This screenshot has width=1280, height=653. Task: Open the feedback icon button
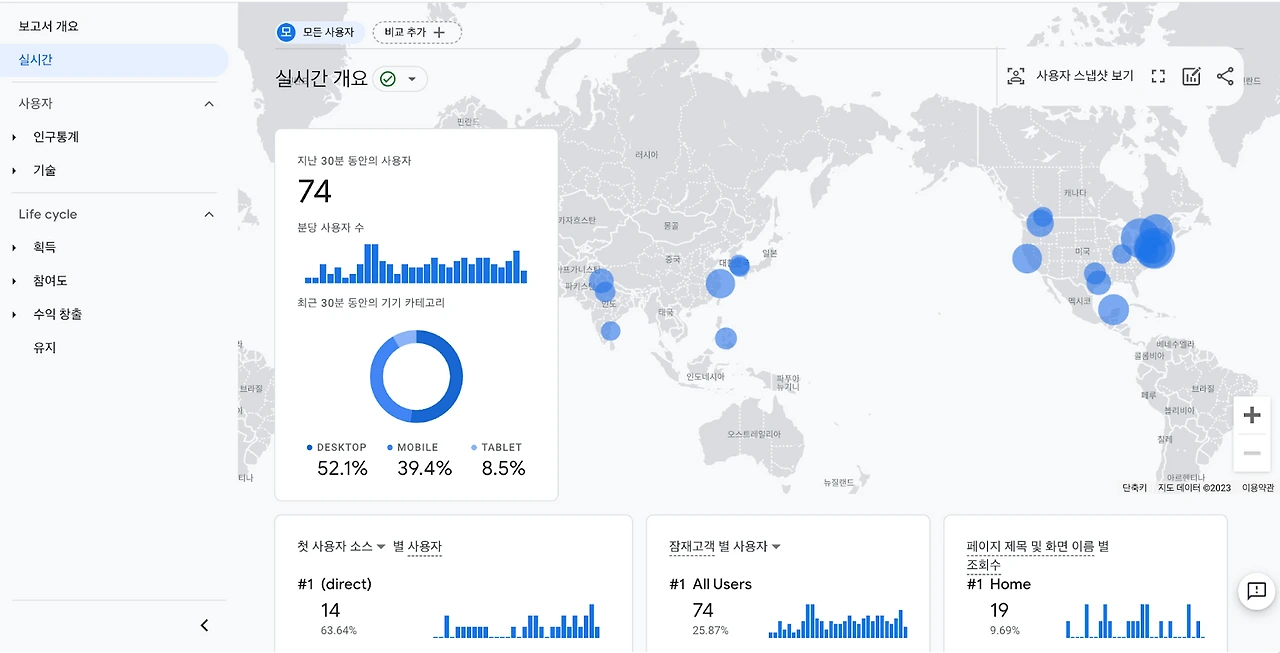coord(1257,591)
